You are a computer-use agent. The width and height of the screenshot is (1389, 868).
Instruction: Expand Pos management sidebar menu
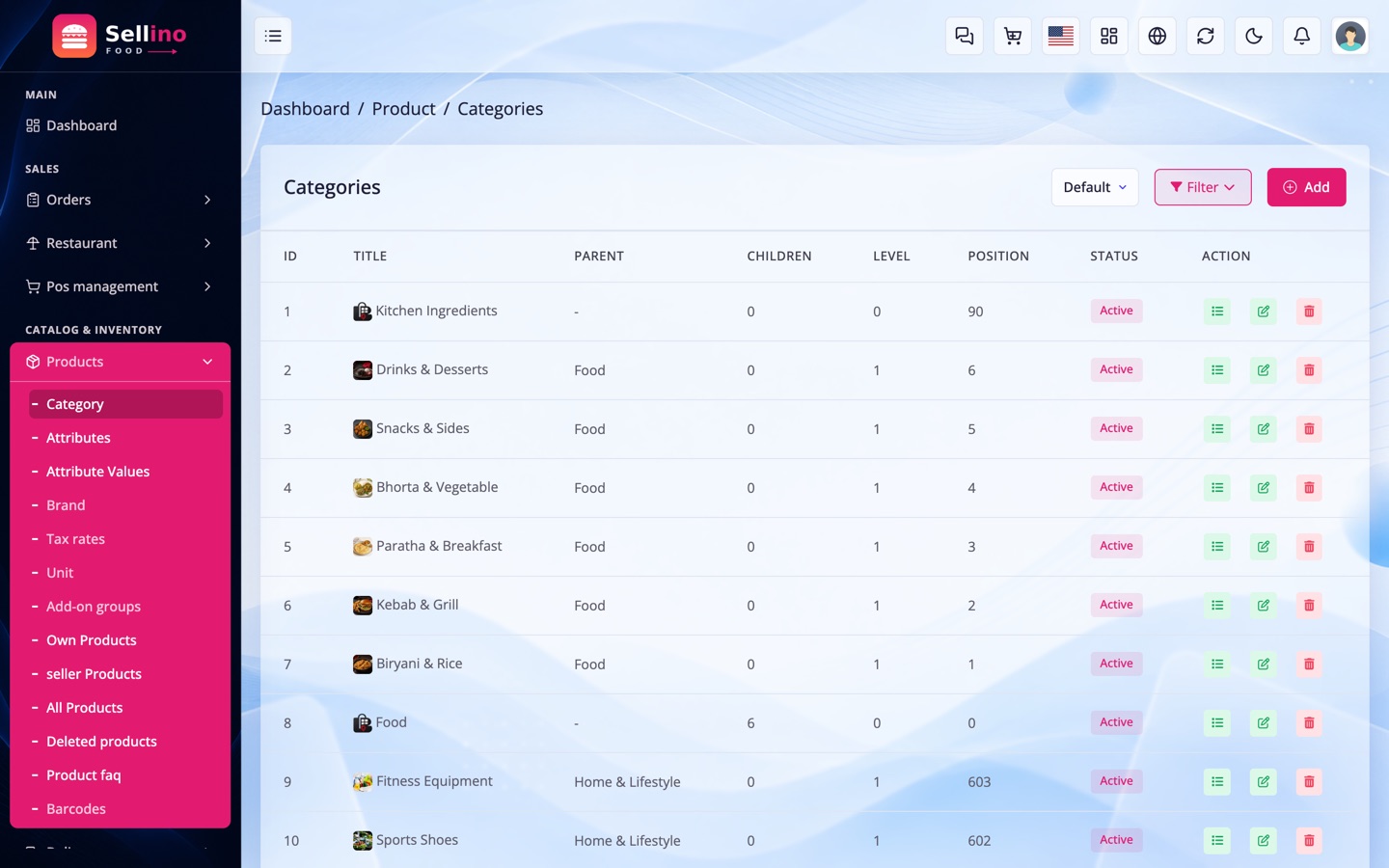[120, 286]
